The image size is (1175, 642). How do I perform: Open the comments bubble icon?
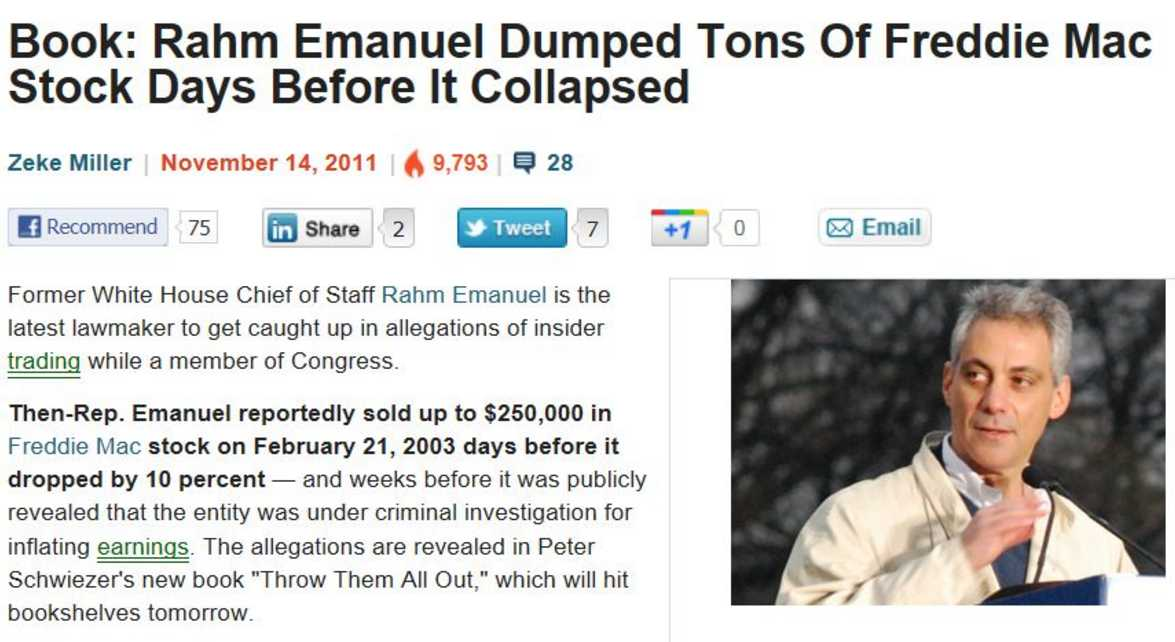(x=525, y=162)
